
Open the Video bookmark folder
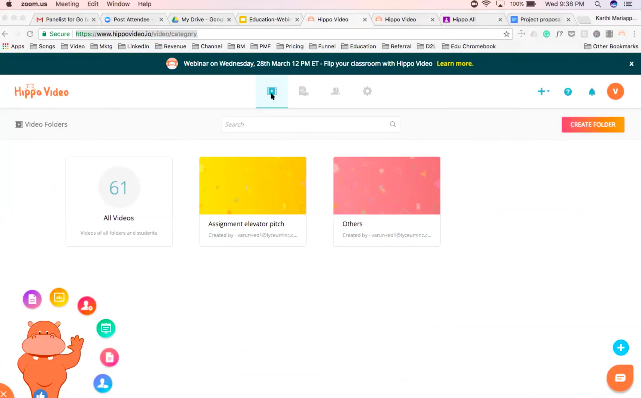[73, 46]
